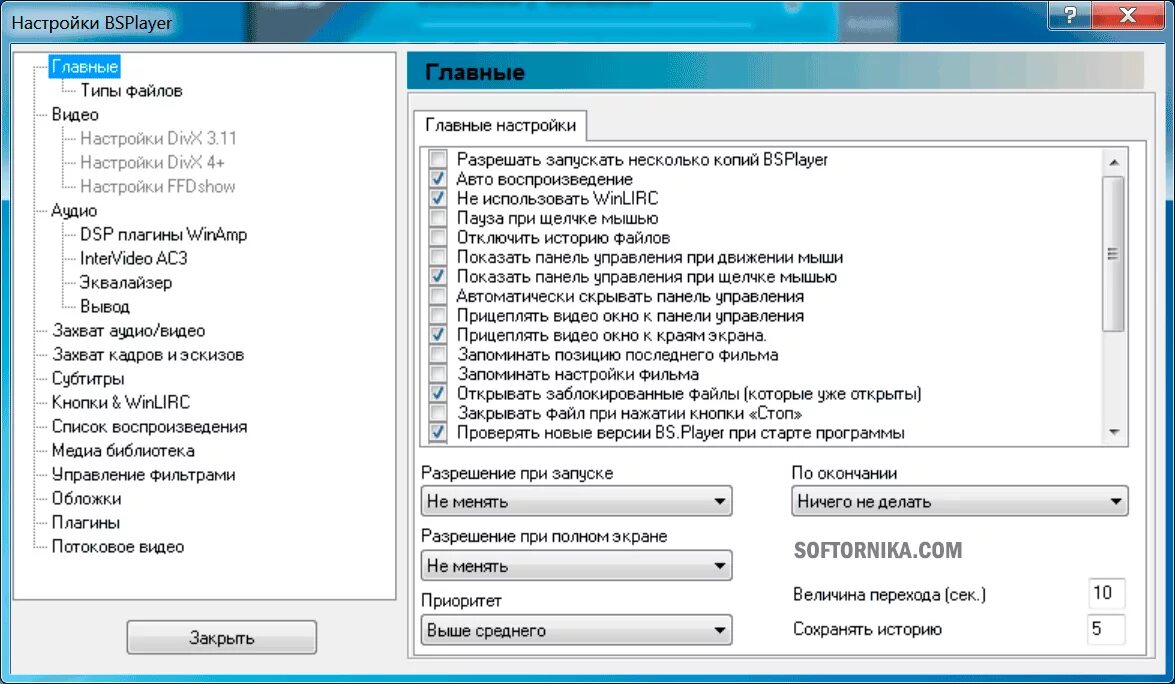Enable "Запоминать позицию последнего фильма"

pyautogui.click(x=438, y=355)
